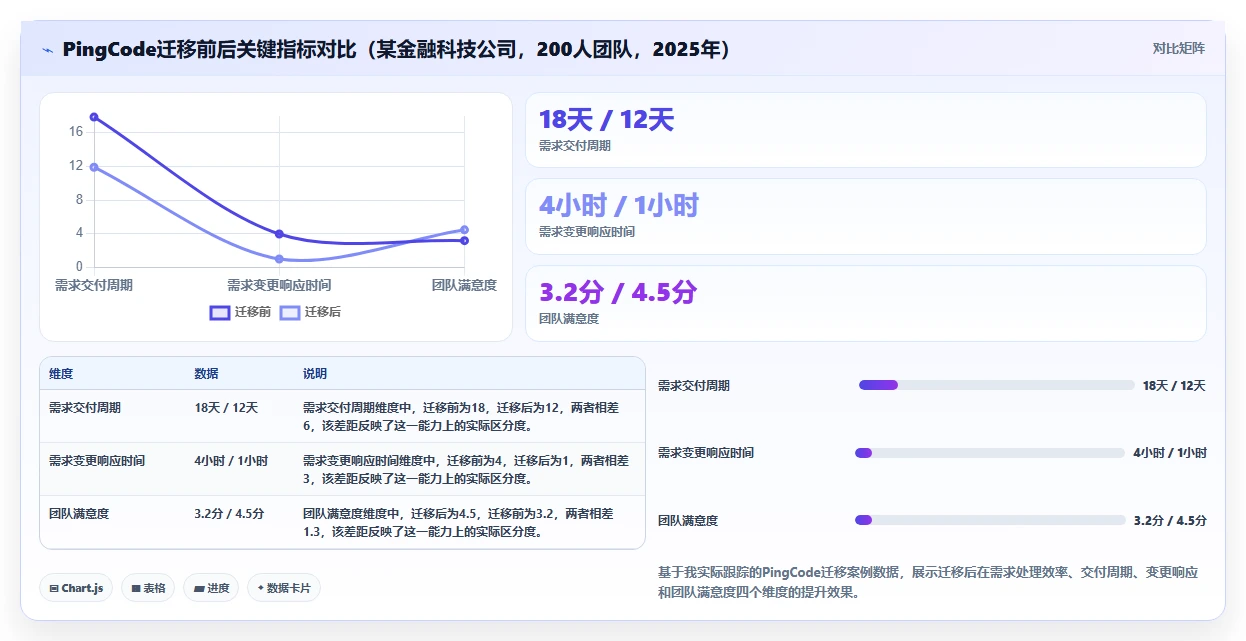Click the header icon beside the PingCode title
Screen dimensions: 1246x641
(x=47, y=50)
